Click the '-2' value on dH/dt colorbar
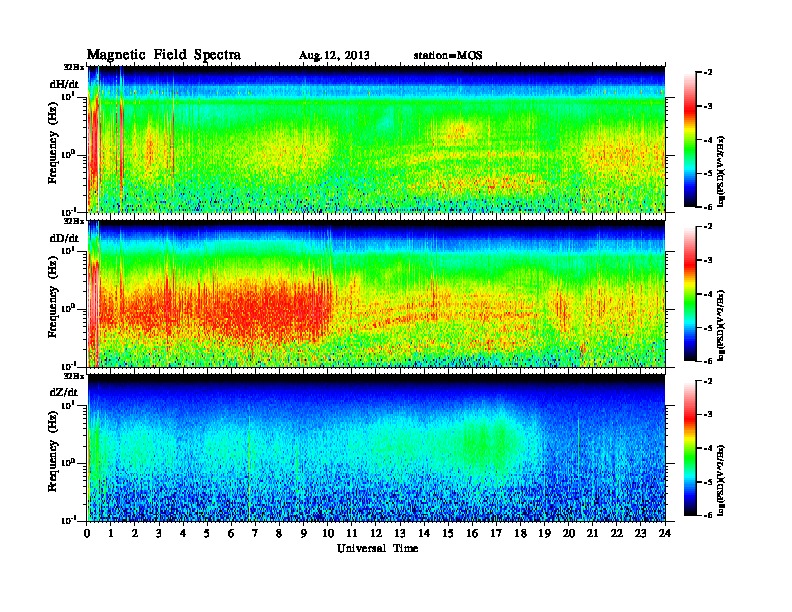Screen dimensions: 792x612 click(708, 73)
